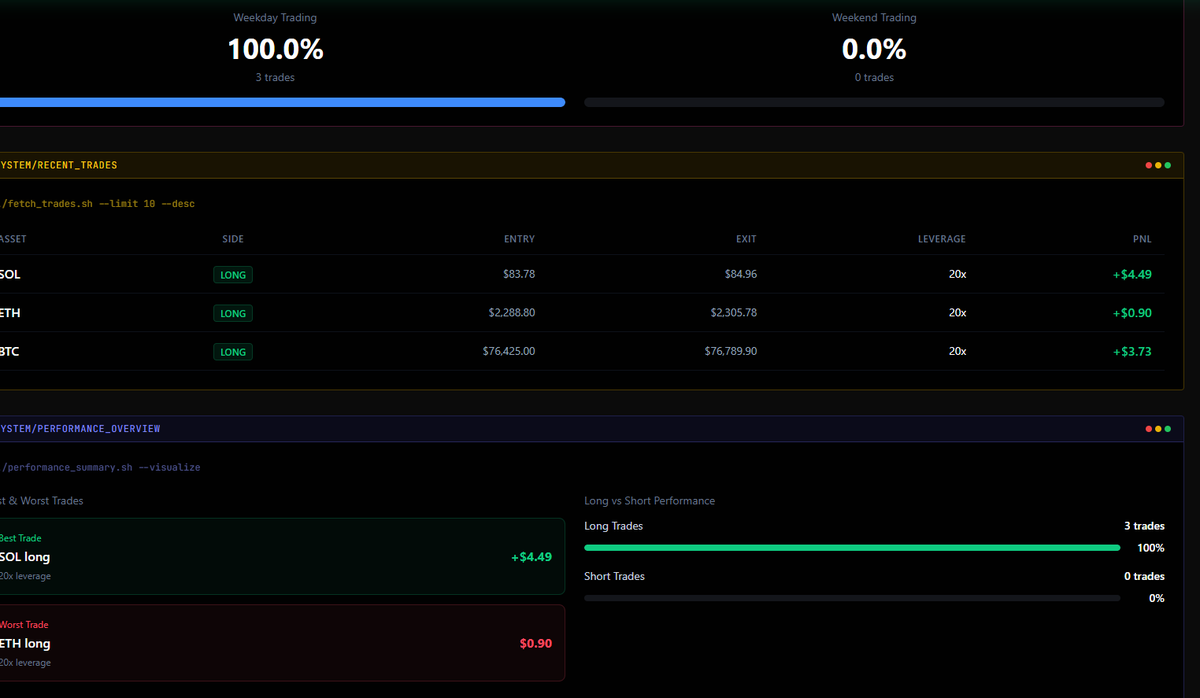Click red dot in PERFORMANCE_OVERVIEW panel header

tap(1148, 429)
